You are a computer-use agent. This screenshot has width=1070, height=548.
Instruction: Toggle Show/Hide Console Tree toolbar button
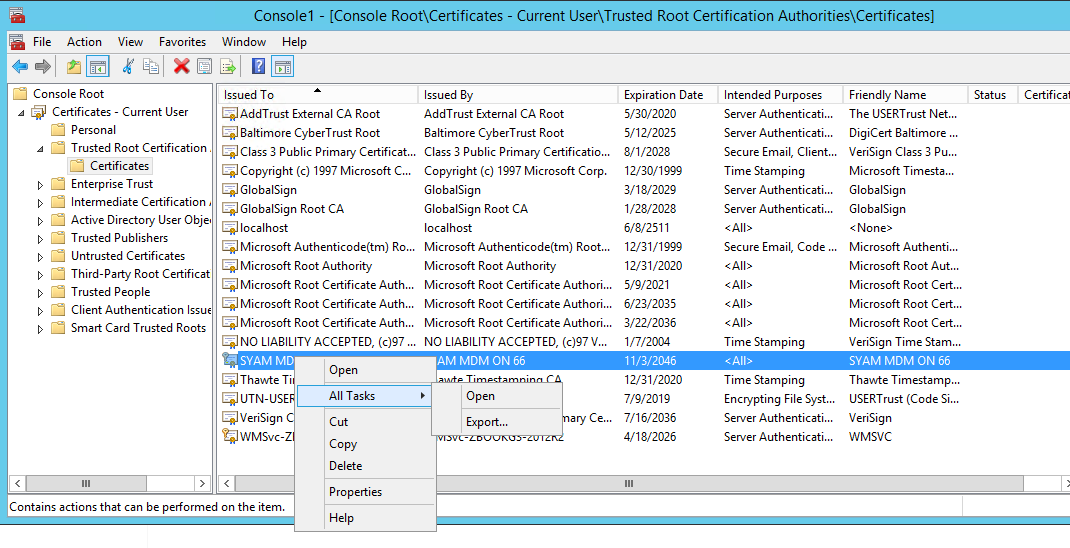click(97, 67)
